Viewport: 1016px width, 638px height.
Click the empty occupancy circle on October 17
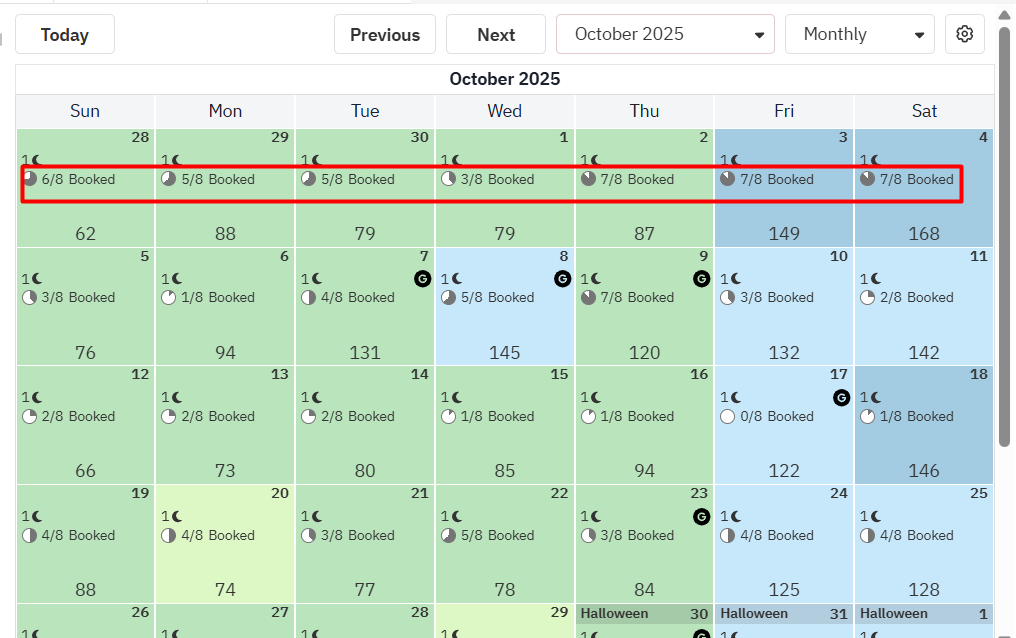pos(728,416)
